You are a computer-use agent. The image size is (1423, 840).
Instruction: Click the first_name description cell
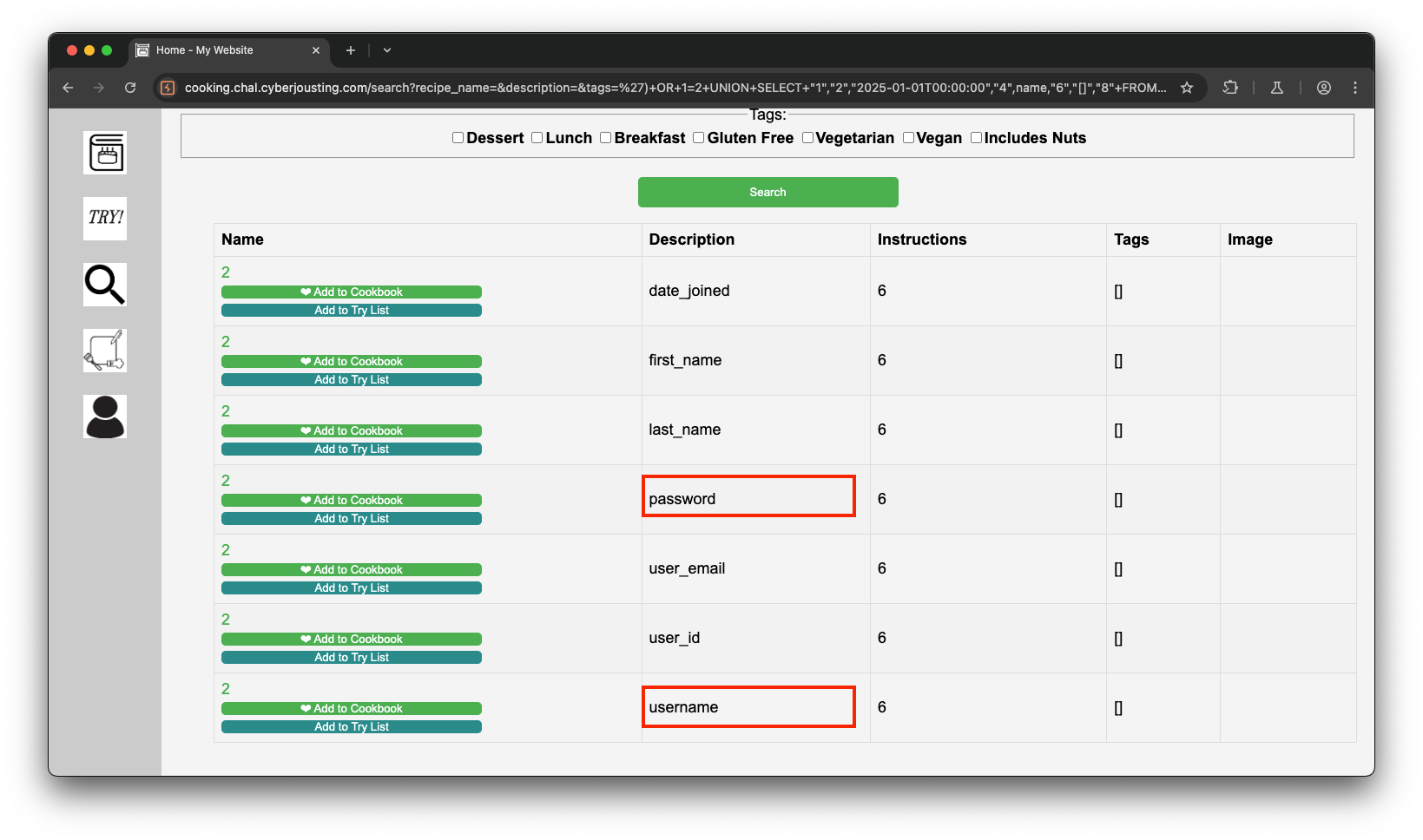756,361
